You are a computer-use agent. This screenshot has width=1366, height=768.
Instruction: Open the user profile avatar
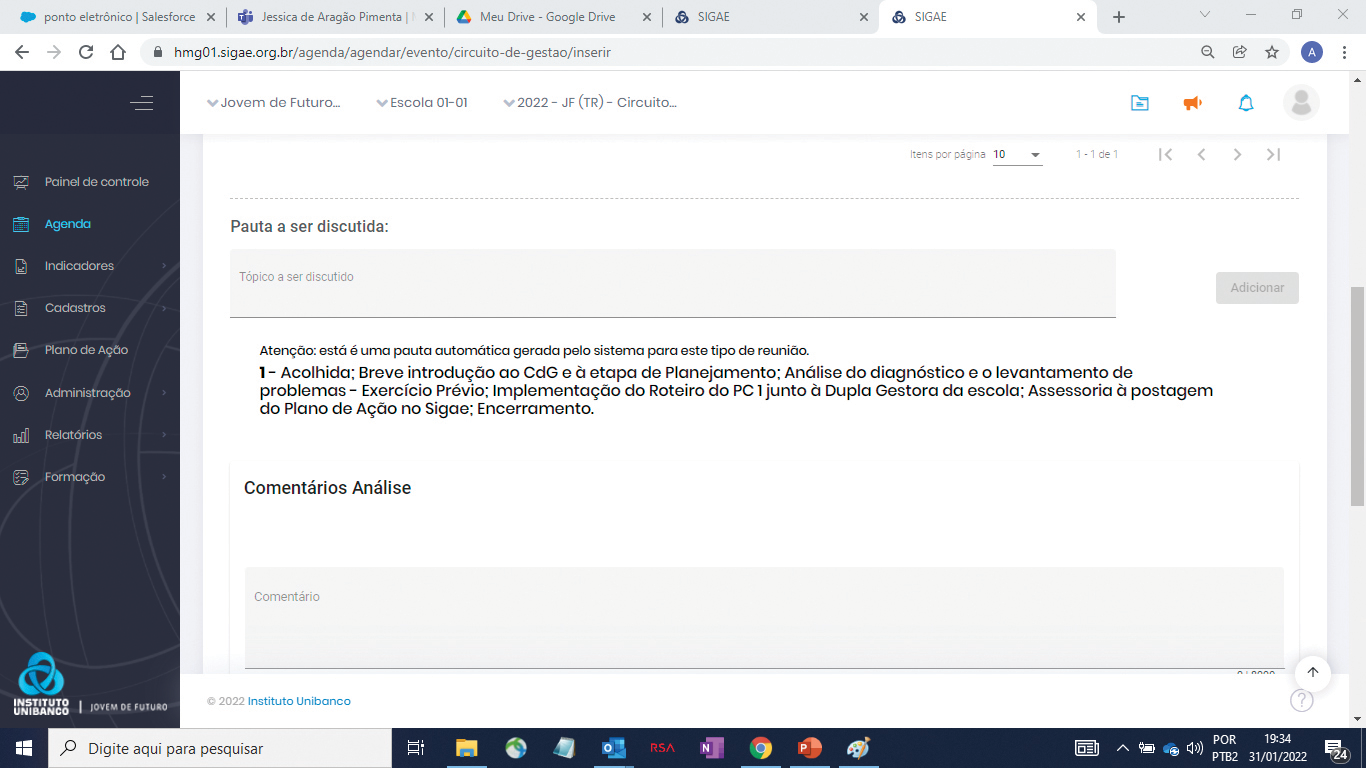(x=1301, y=103)
